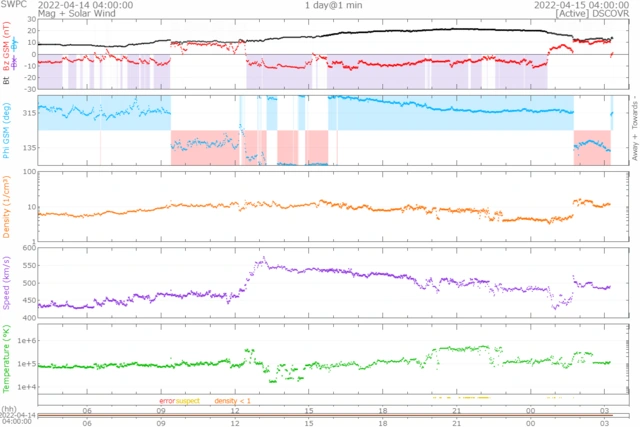640x427 pixels.
Task: Click the black Bt line in magnetic plot
Action: pyautogui.click(x=400, y=32)
